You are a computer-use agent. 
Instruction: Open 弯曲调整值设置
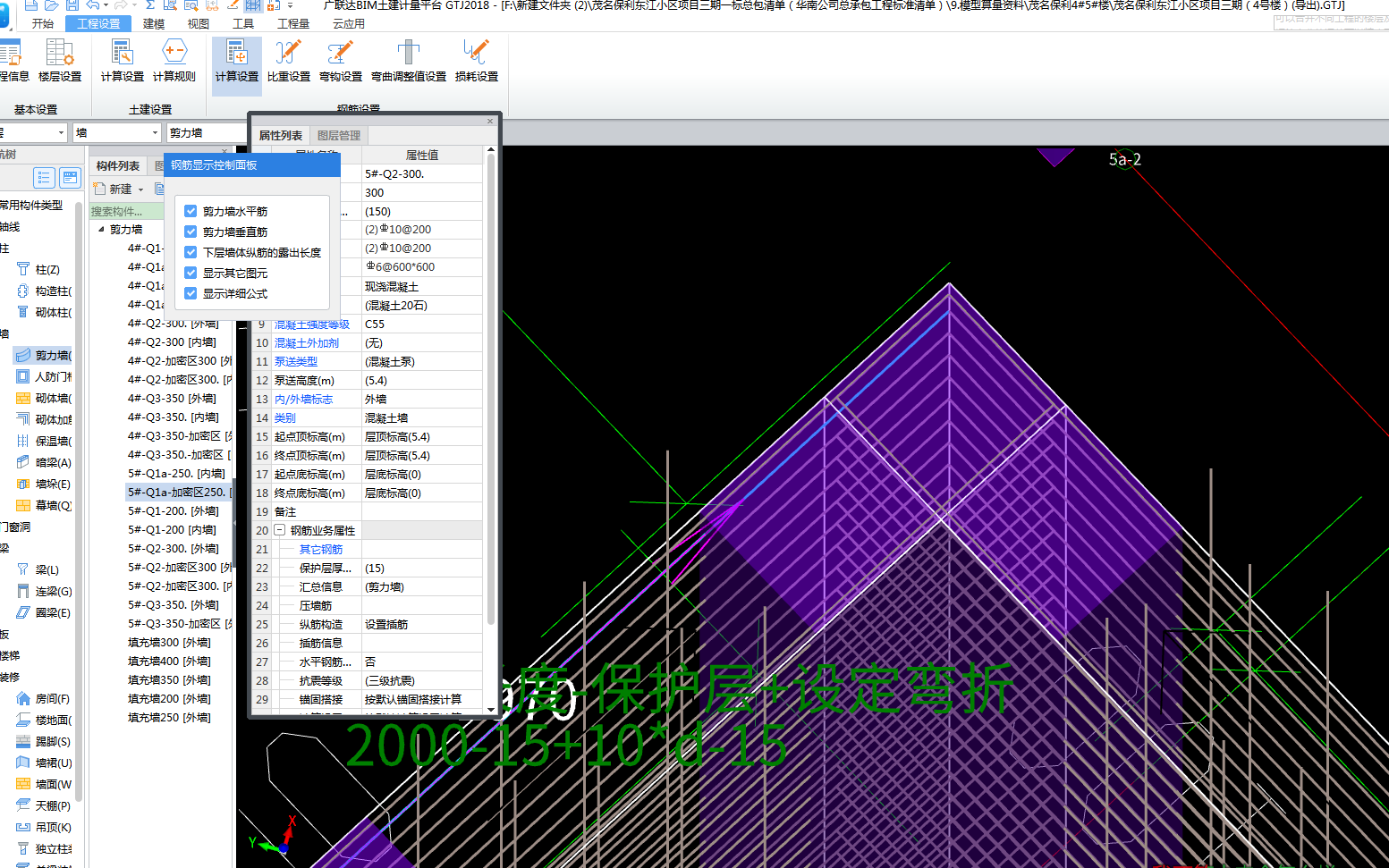409,61
